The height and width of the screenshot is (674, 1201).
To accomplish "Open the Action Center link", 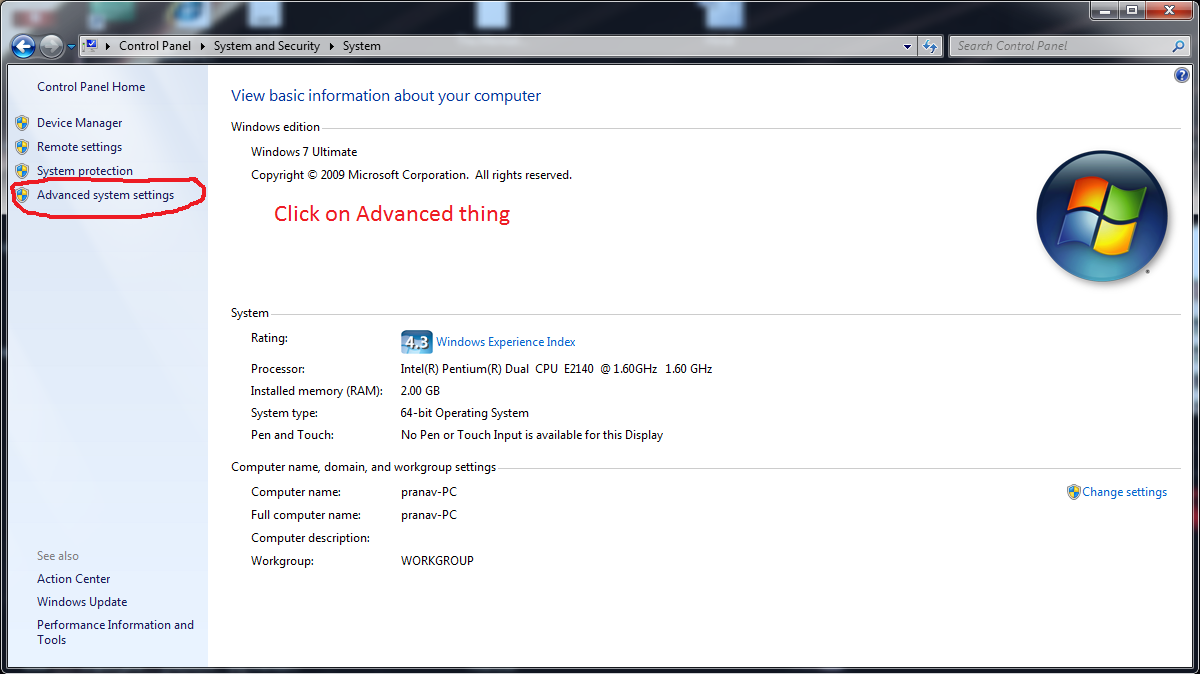I will tap(74, 579).
